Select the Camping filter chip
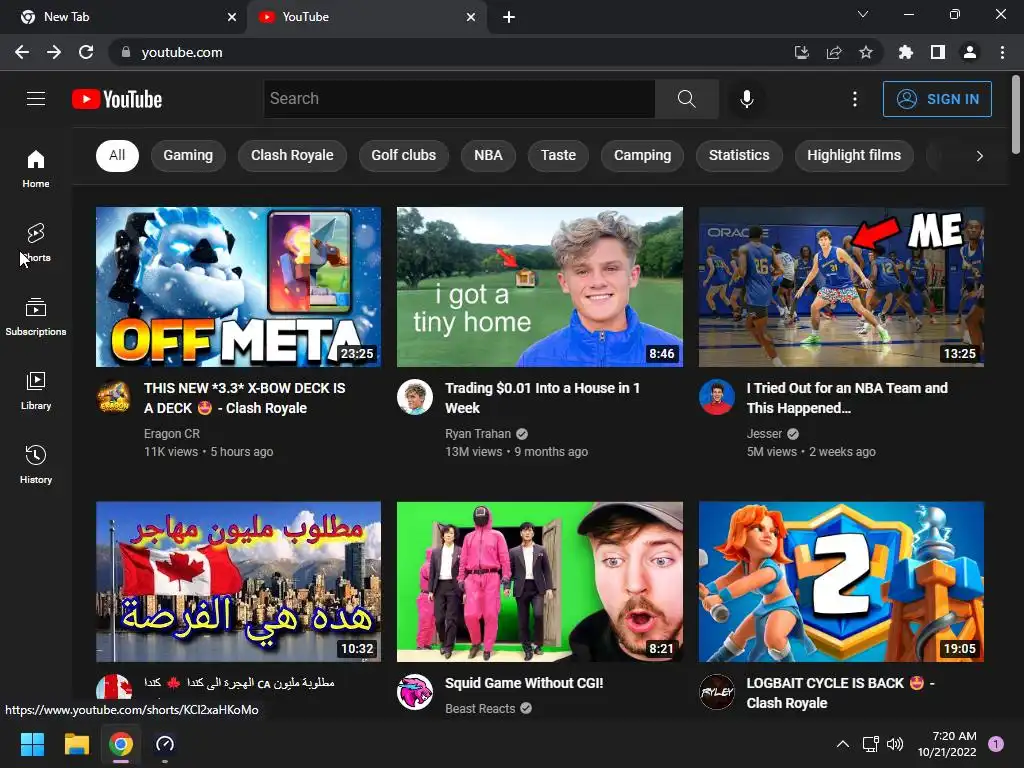This screenshot has width=1024, height=768. click(x=643, y=155)
